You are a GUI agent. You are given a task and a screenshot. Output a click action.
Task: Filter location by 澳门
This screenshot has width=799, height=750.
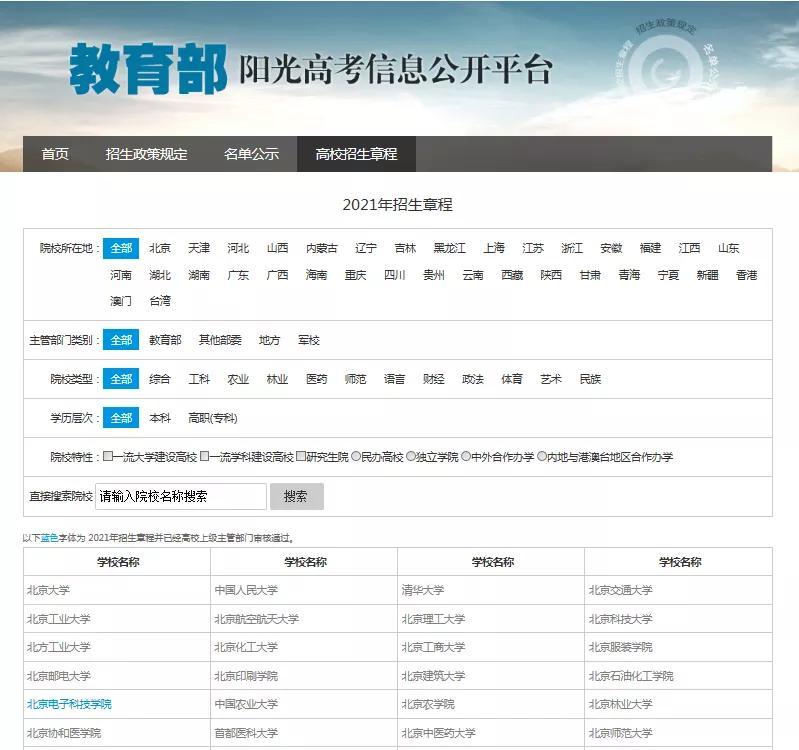point(121,301)
